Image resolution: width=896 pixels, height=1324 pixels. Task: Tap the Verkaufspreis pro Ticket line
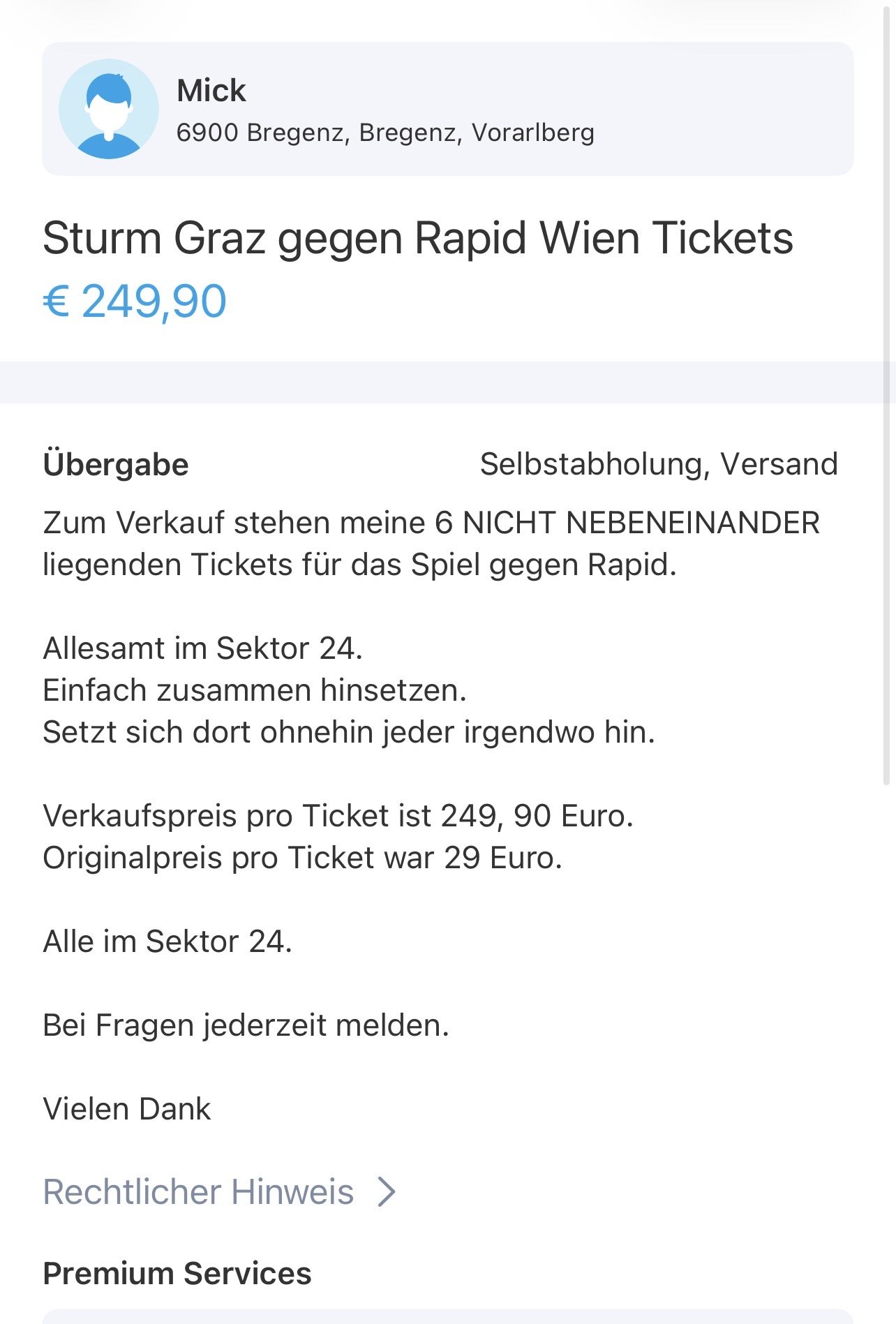[x=338, y=816]
